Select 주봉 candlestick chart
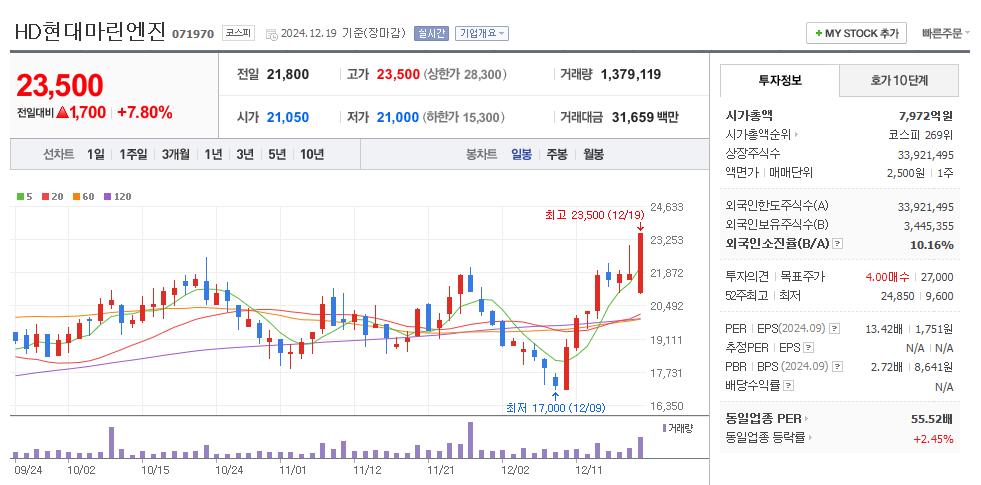Viewport: 981px width, 485px height. (x=557, y=154)
